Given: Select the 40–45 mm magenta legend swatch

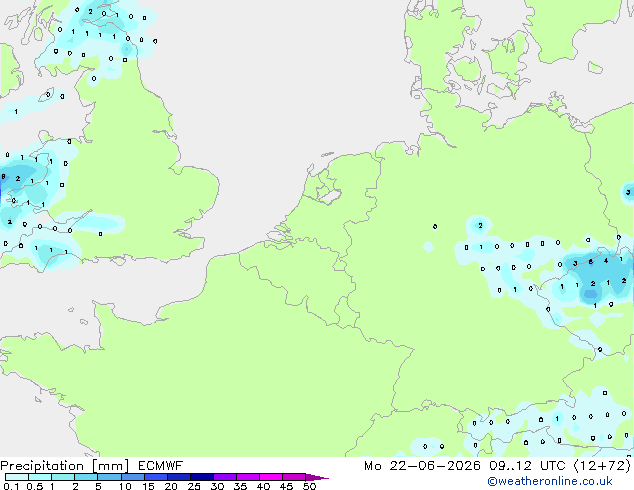Looking at the screenshot, I should click(x=271, y=477).
